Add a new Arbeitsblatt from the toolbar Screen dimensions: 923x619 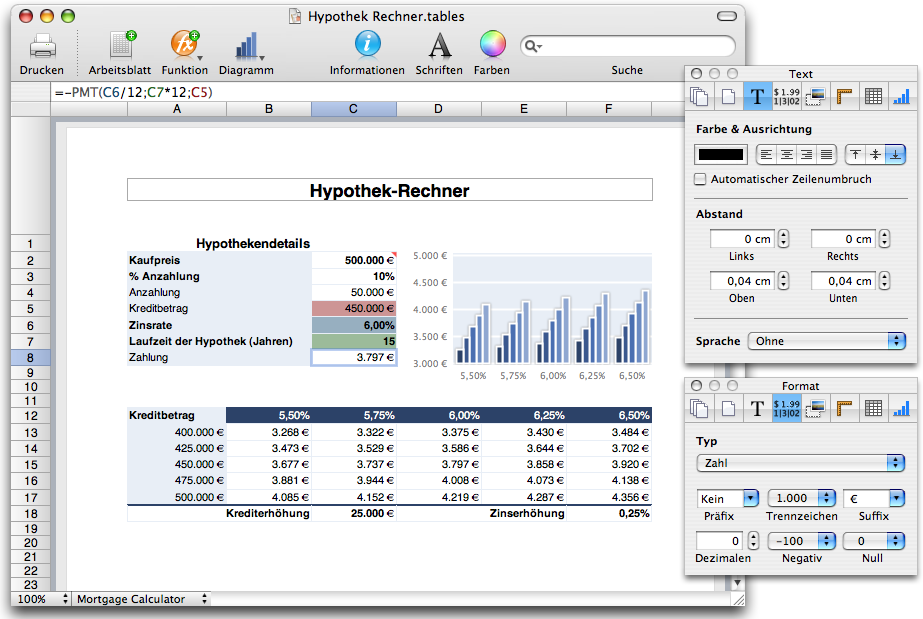point(120,45)
